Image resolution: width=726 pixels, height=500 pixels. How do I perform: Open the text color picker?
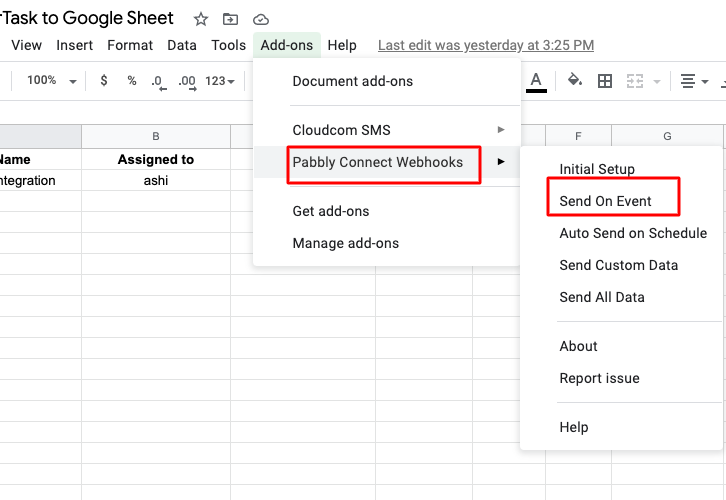[536, 82]
